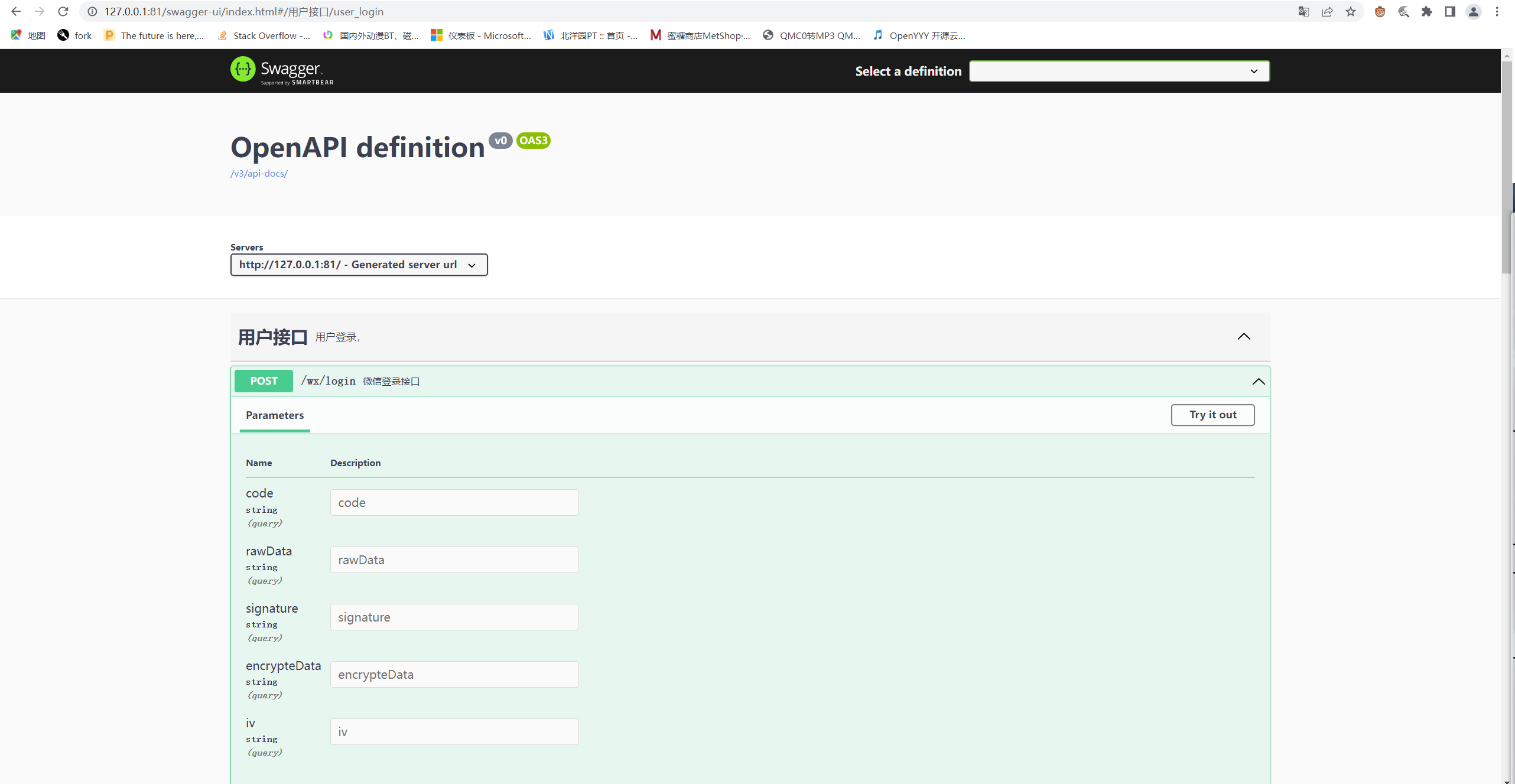
Task: Open the browser side panel icon
Action: coord(1450,11)
